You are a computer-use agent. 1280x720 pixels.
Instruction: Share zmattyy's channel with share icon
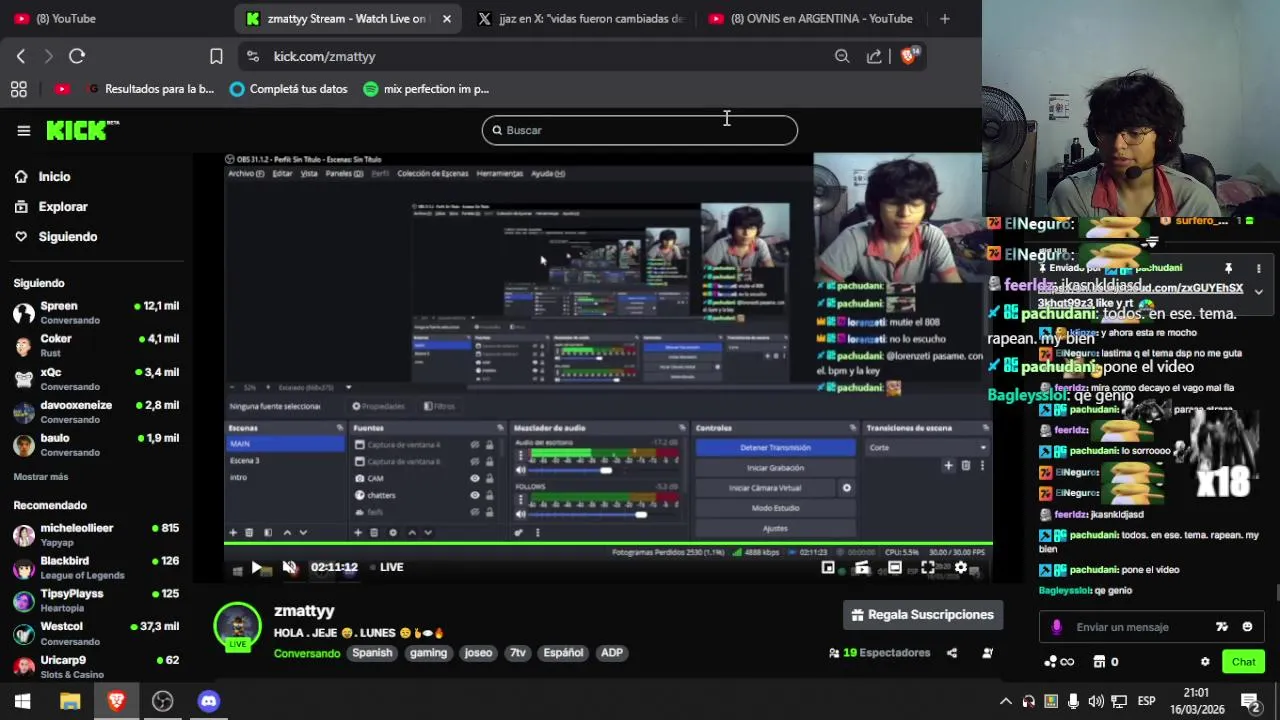coord(952,653)
